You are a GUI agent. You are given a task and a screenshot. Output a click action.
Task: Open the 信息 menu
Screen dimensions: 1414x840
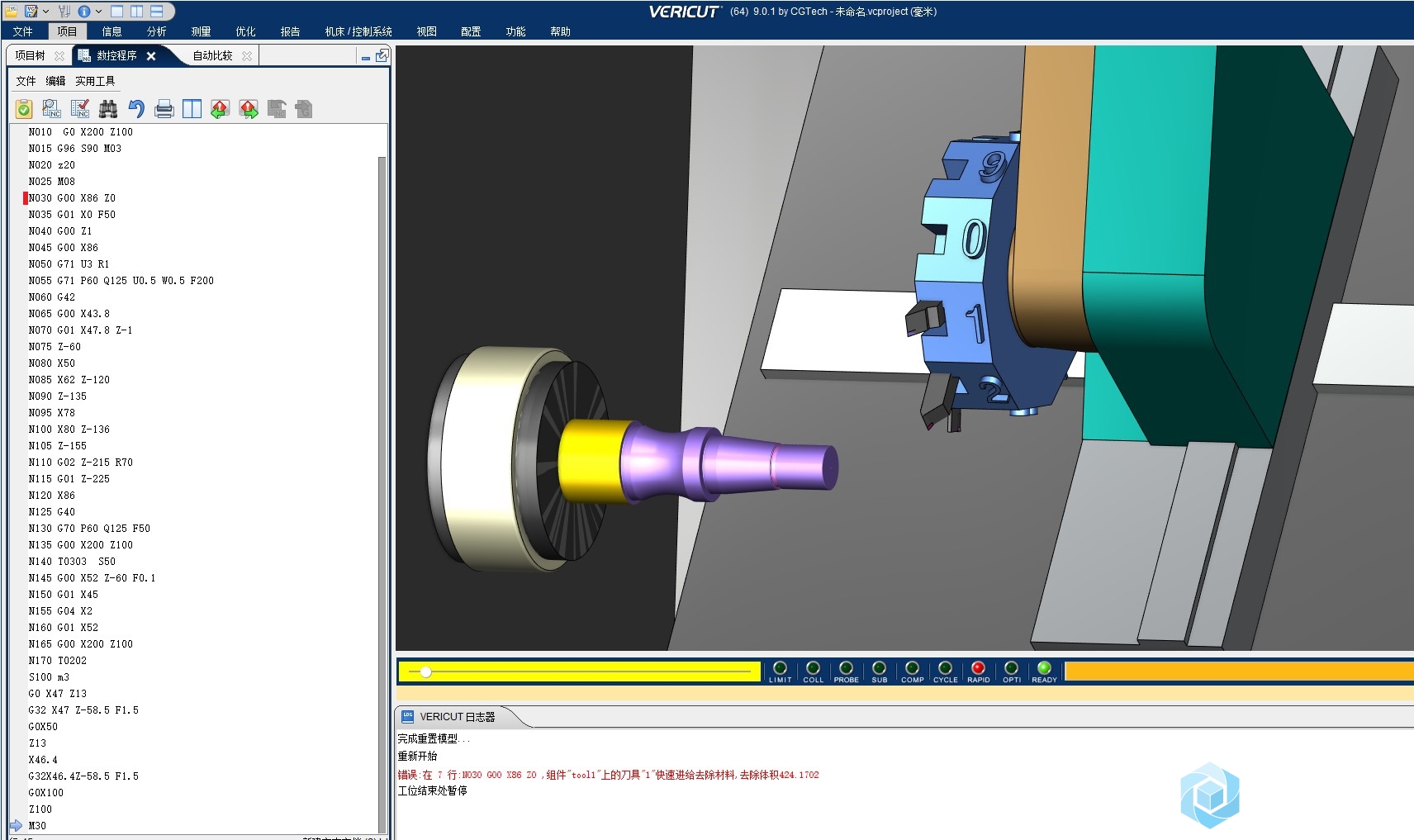point(112,31)
